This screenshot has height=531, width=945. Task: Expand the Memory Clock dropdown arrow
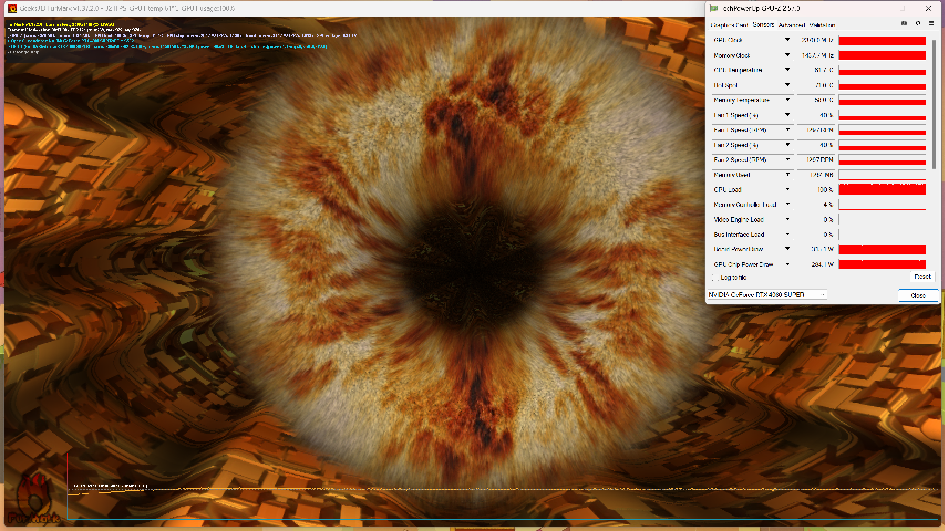click(x=788, y=56)
